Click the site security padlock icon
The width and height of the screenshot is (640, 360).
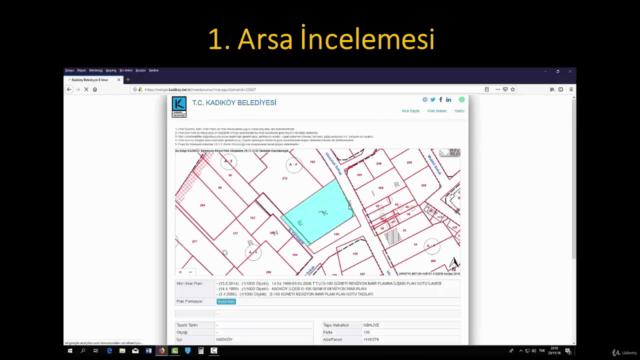tap(140, 89)
